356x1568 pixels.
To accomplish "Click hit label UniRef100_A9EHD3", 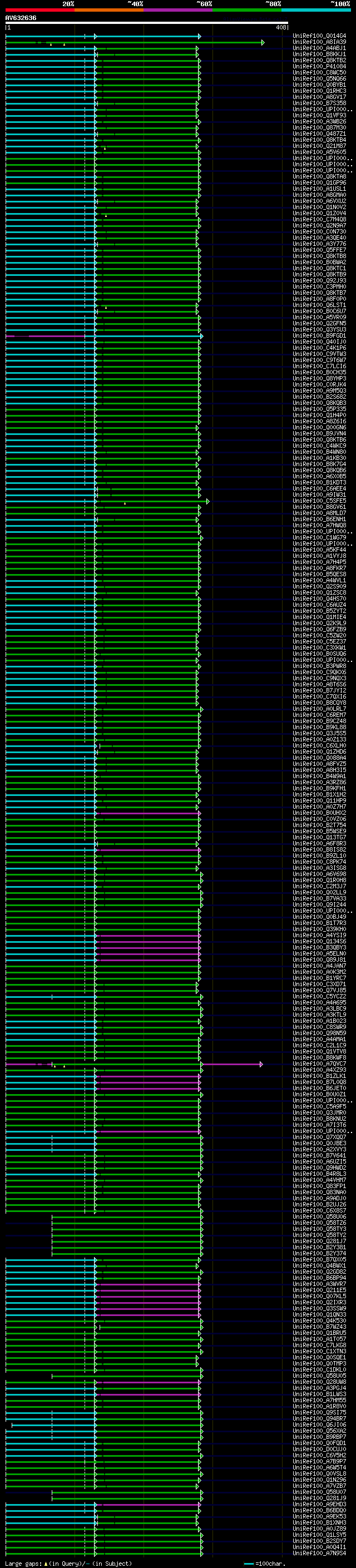I will click(319, 1504).
